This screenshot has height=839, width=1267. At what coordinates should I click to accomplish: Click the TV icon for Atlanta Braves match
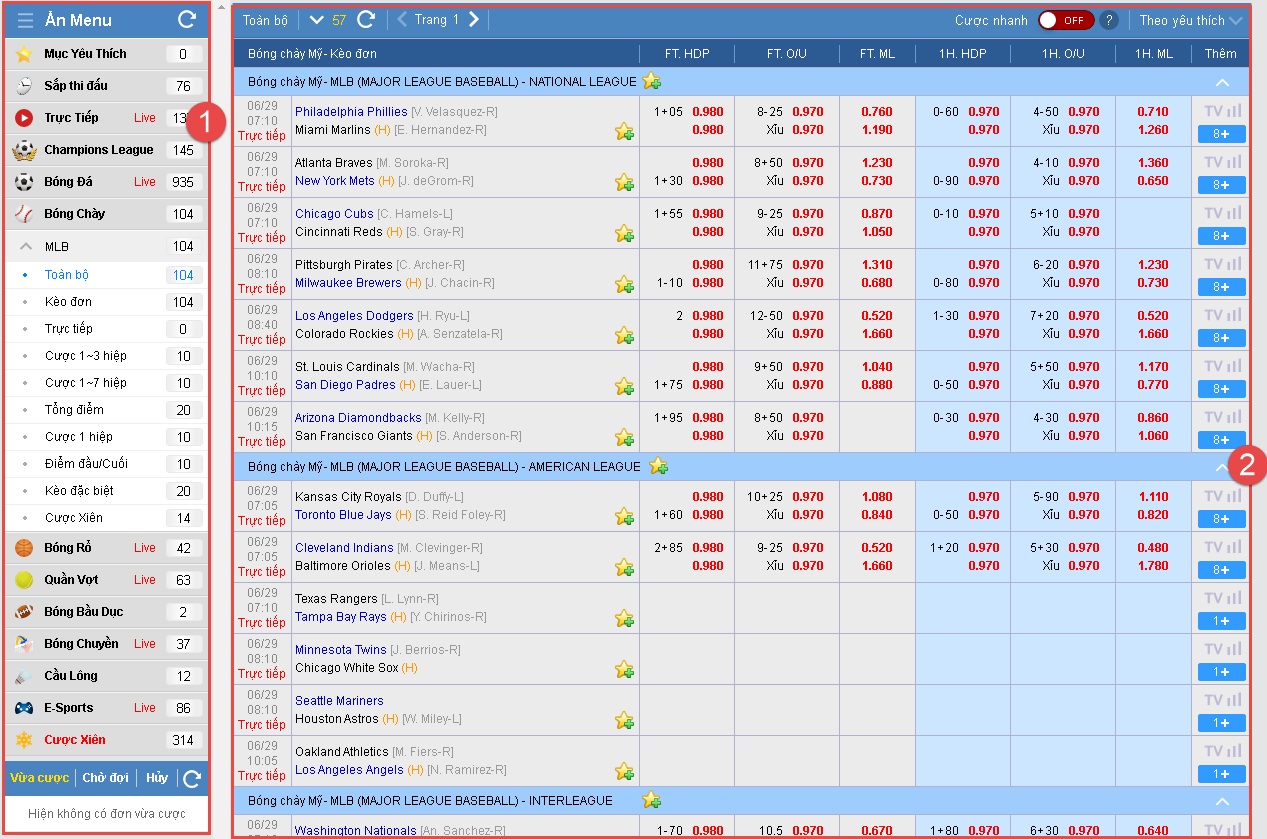point(1214,162)
